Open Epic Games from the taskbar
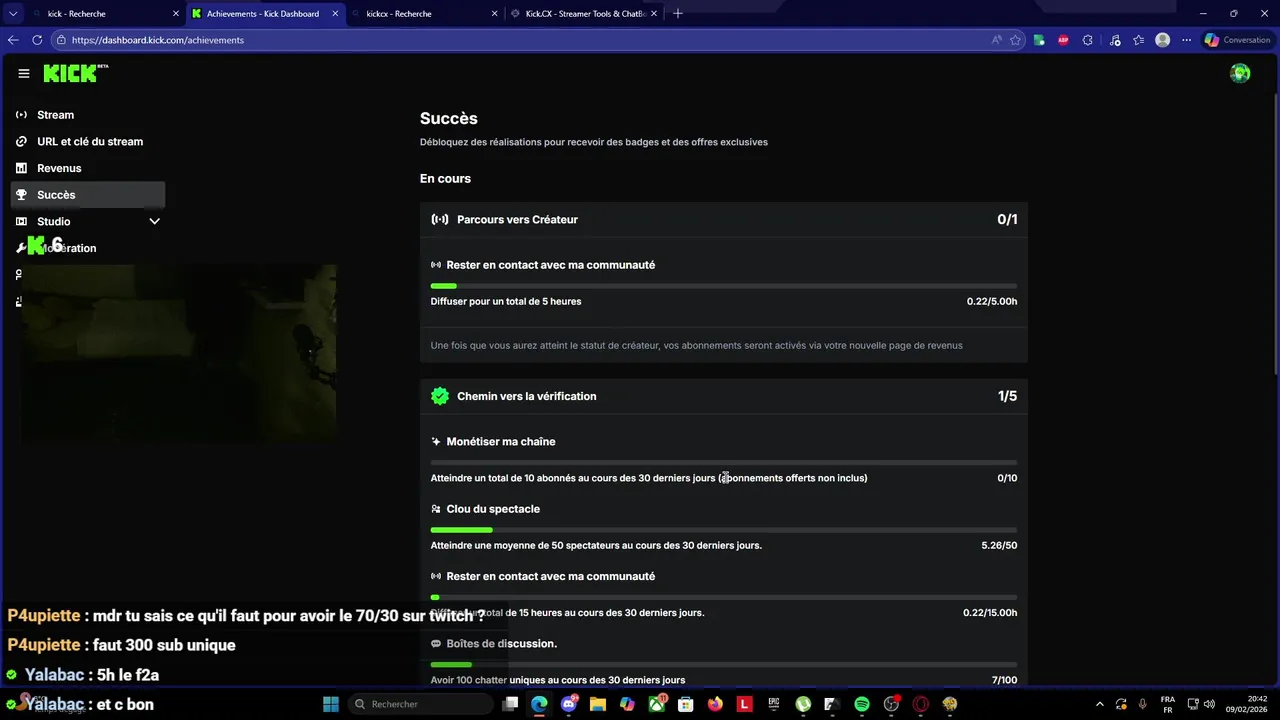 (774, 704)
